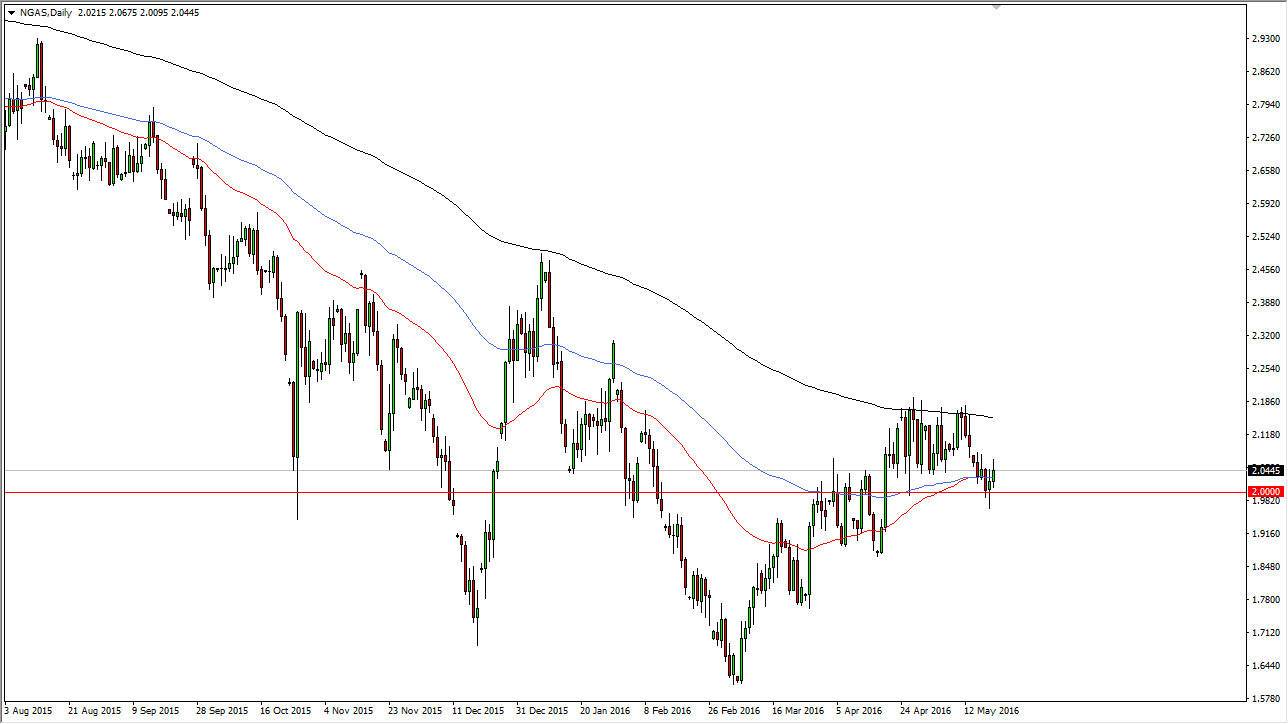Viewport: 1288px width, 724px height.
Task: Click the 2.2540 price scale label
Action: tap(1265, 369)
